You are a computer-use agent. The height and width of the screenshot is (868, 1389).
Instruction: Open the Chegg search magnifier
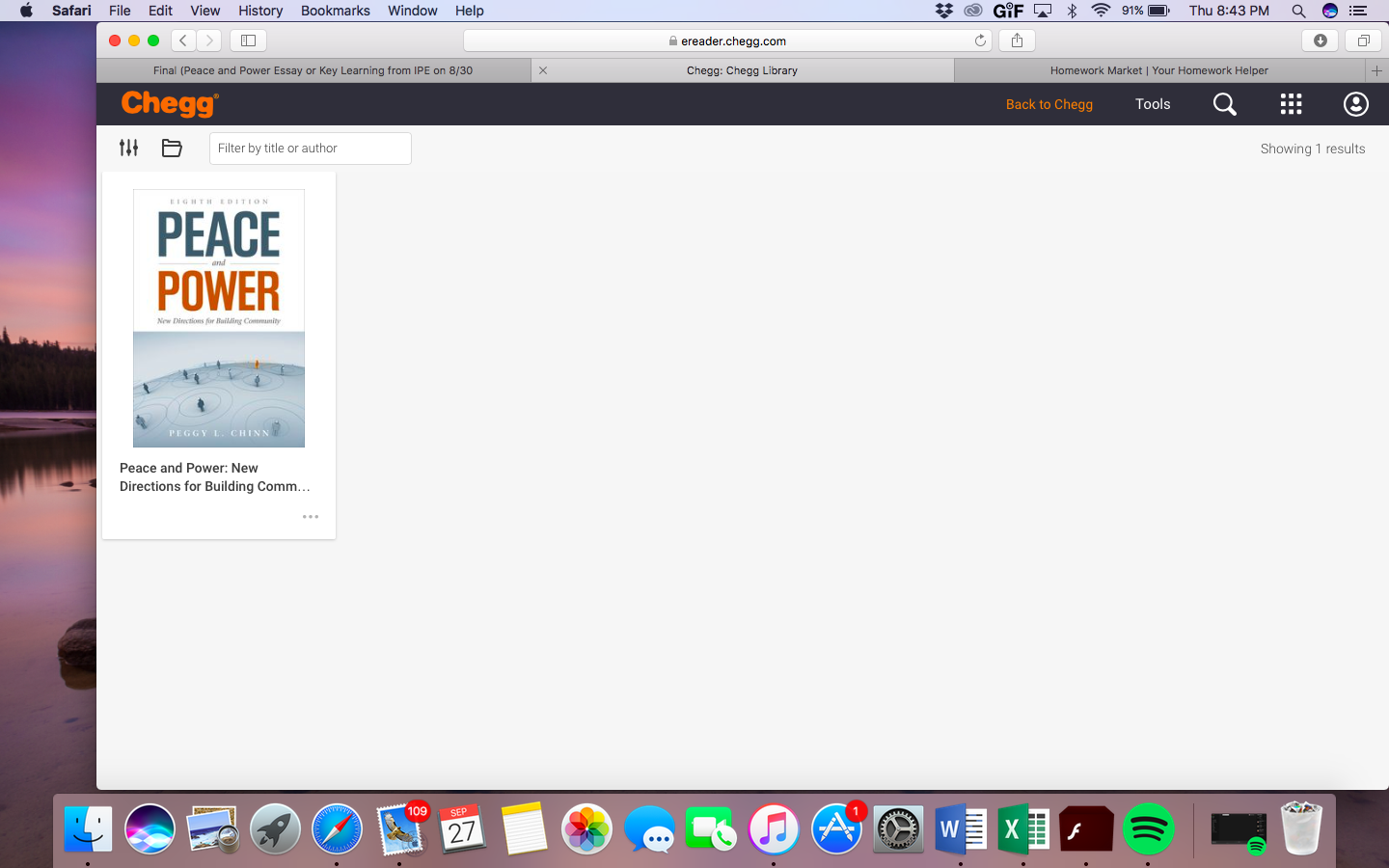tap(1224, 104)
